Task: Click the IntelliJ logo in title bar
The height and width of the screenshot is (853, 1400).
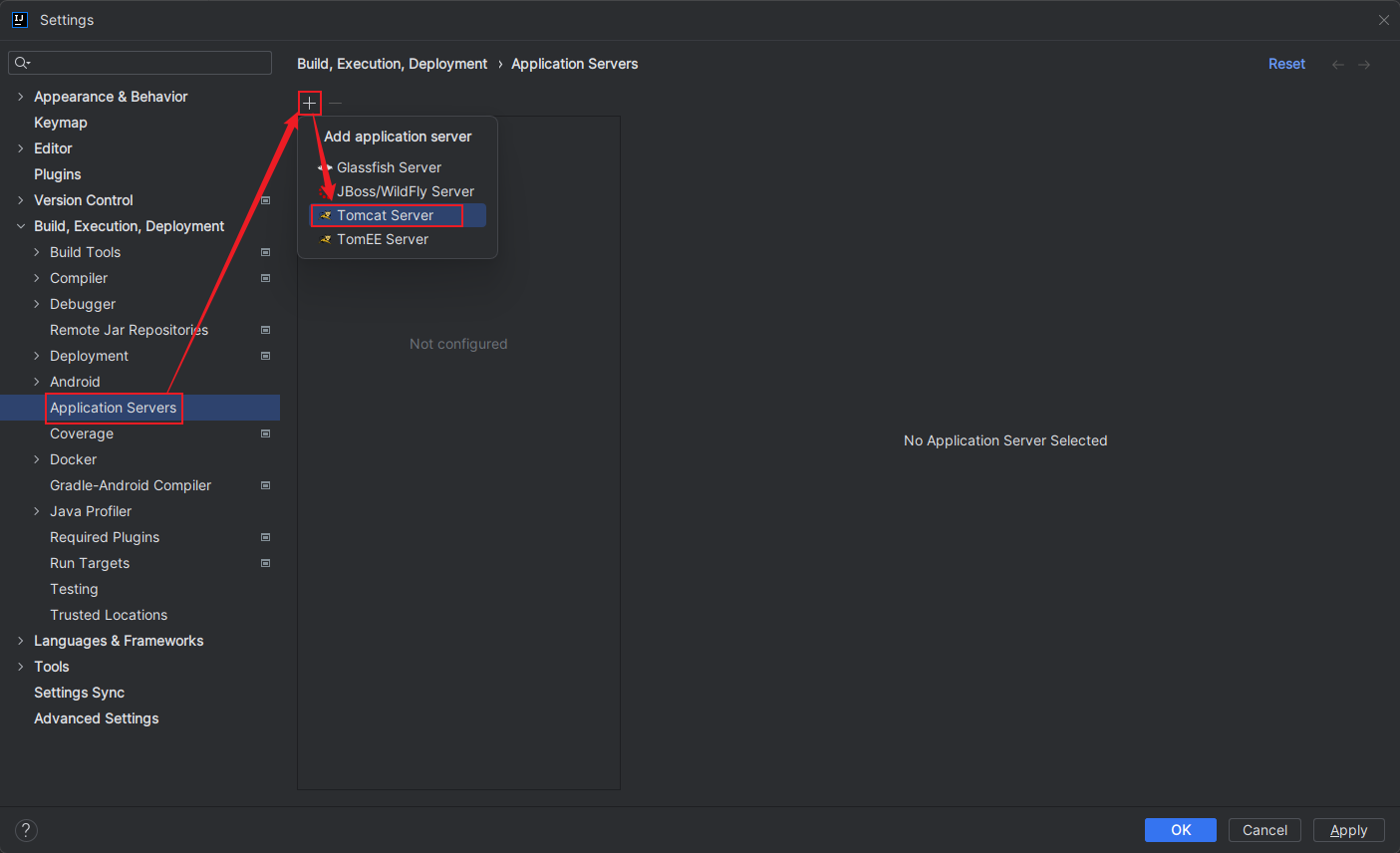Action: click(19, 19)
